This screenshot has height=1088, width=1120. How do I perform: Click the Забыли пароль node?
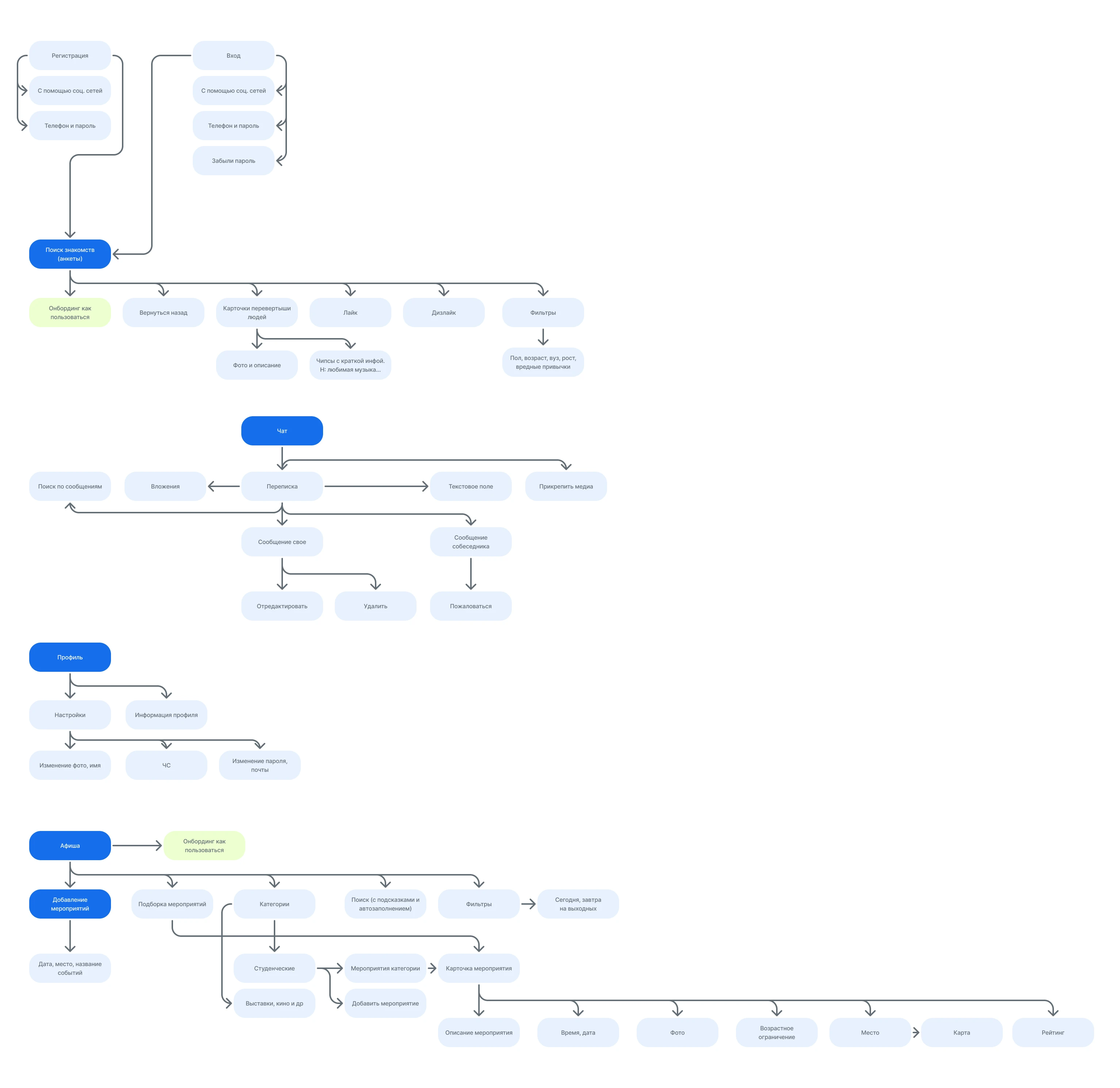[233, 161]
